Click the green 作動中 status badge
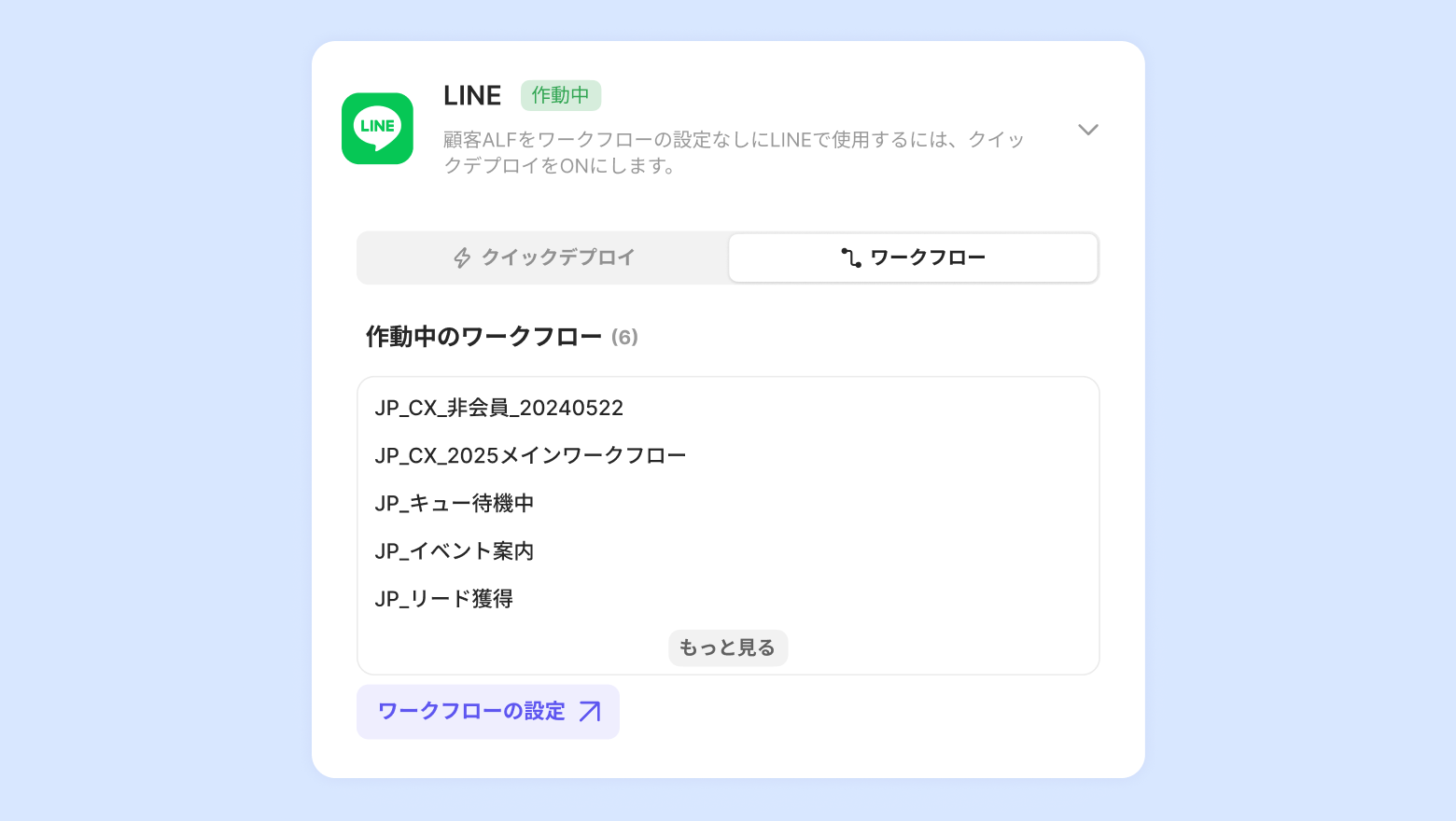 560,95
